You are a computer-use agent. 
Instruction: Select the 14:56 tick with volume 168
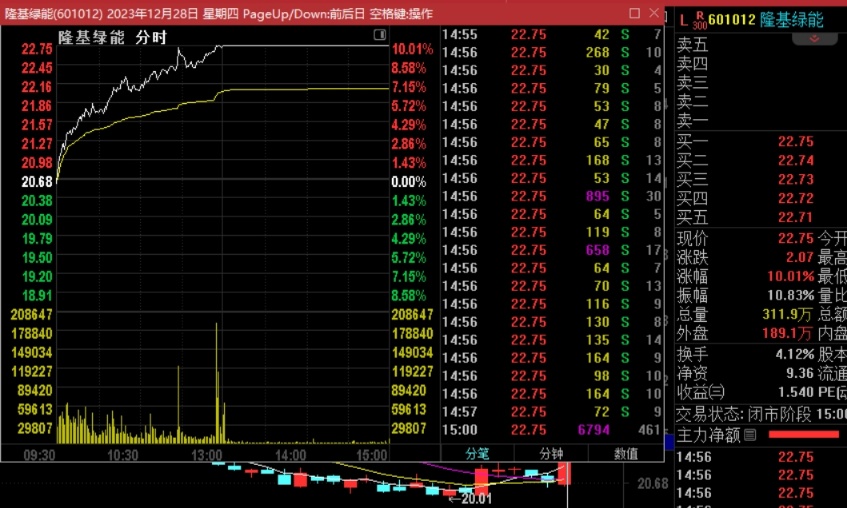pyautogui.click(x=552, y=161)
